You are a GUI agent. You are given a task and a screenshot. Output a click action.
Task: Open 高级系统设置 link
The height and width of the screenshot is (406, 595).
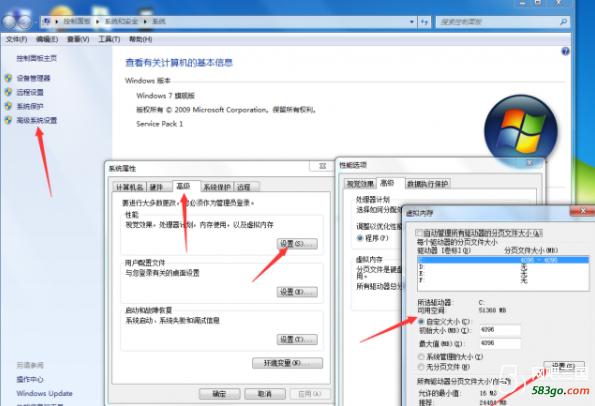coord(37,120)
